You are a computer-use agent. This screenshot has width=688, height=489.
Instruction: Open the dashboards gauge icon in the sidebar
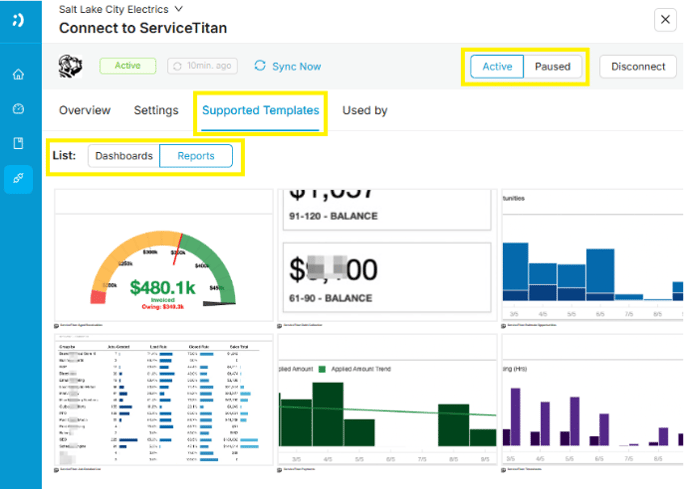(x=18, y=108)
